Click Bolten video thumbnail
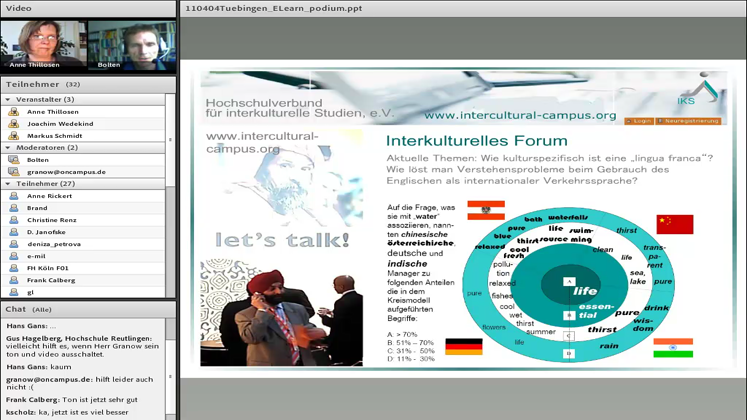This screenshot has width=747, height=420. click(x=132, y=45)
